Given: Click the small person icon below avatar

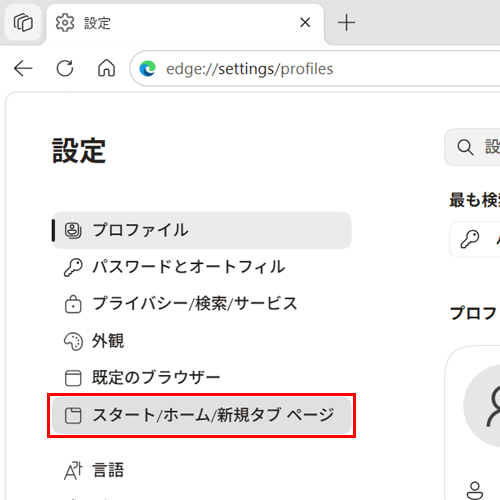Looking at the screenshot, I should pyautogui.click(x=475, y=490).
